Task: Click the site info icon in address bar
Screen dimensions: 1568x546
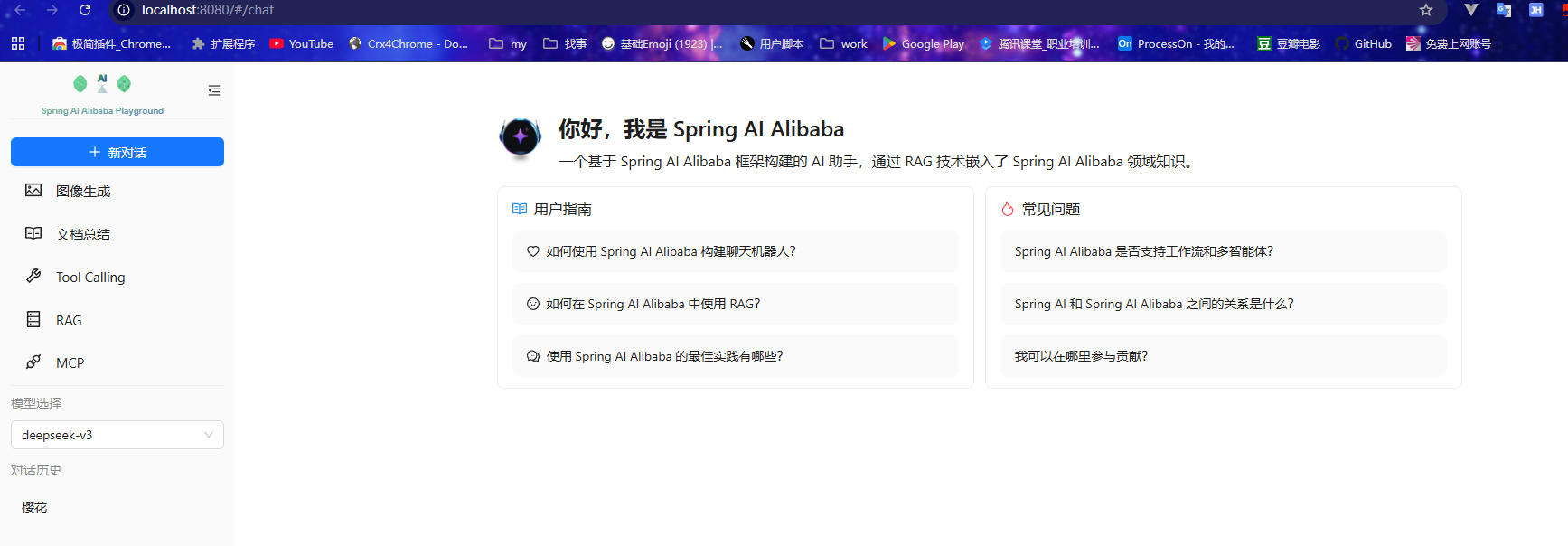Action: pos(124,10)
